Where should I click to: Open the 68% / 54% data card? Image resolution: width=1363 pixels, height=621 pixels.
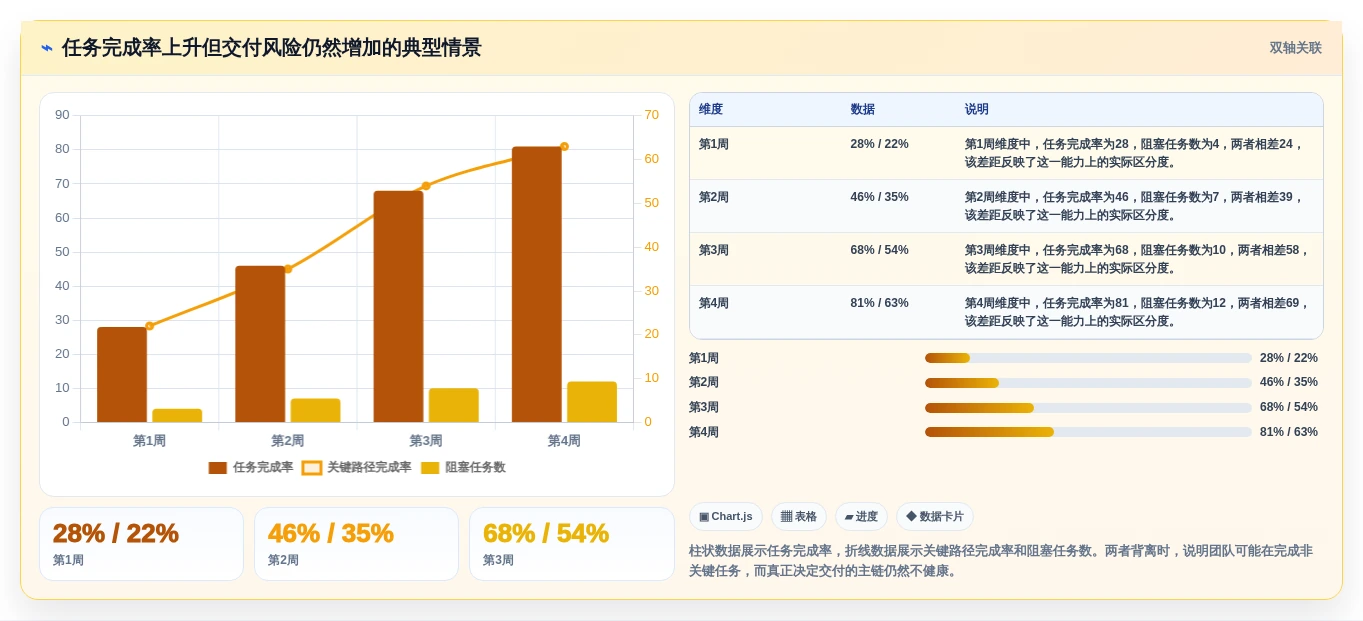tap(572, 544)
